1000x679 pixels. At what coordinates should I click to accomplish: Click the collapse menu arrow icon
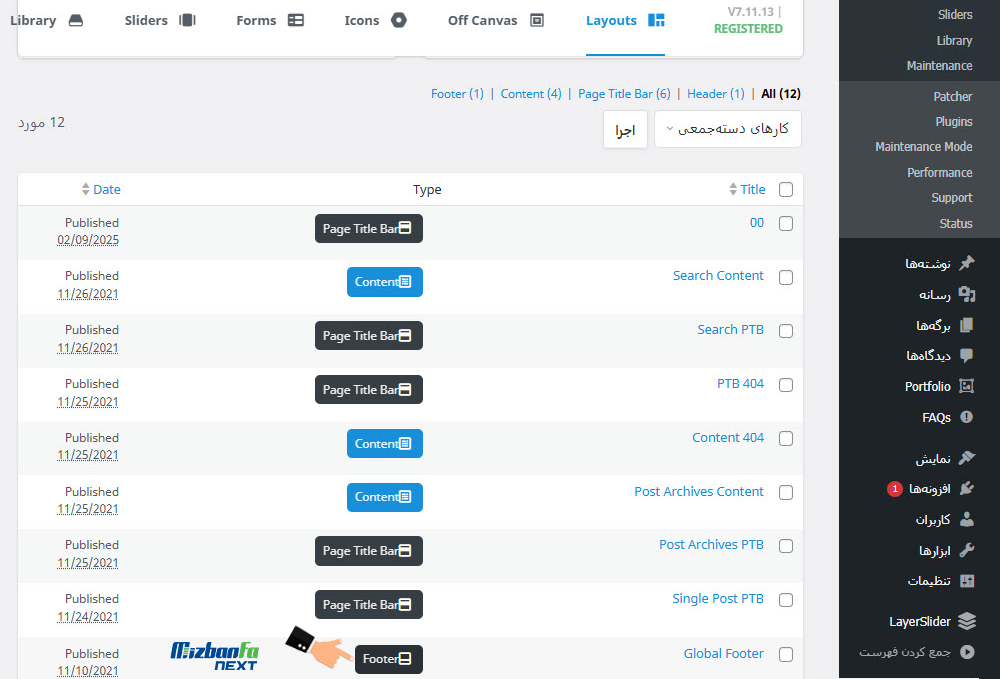pyautogui.click(x=967, y=652)
